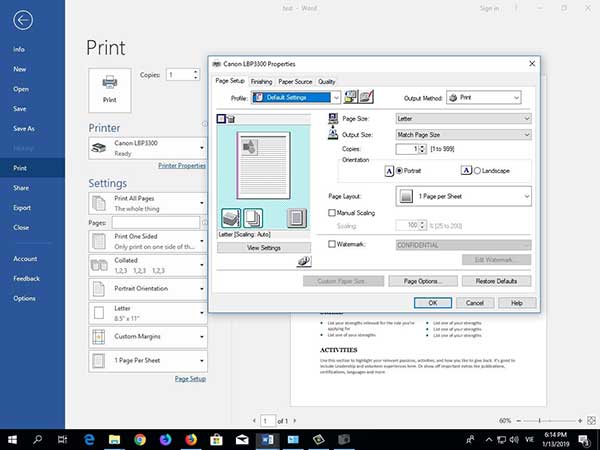600x450 pixels.
Task: Open Portrait Orientation dropdown in Word
Action: pos(148,289)
